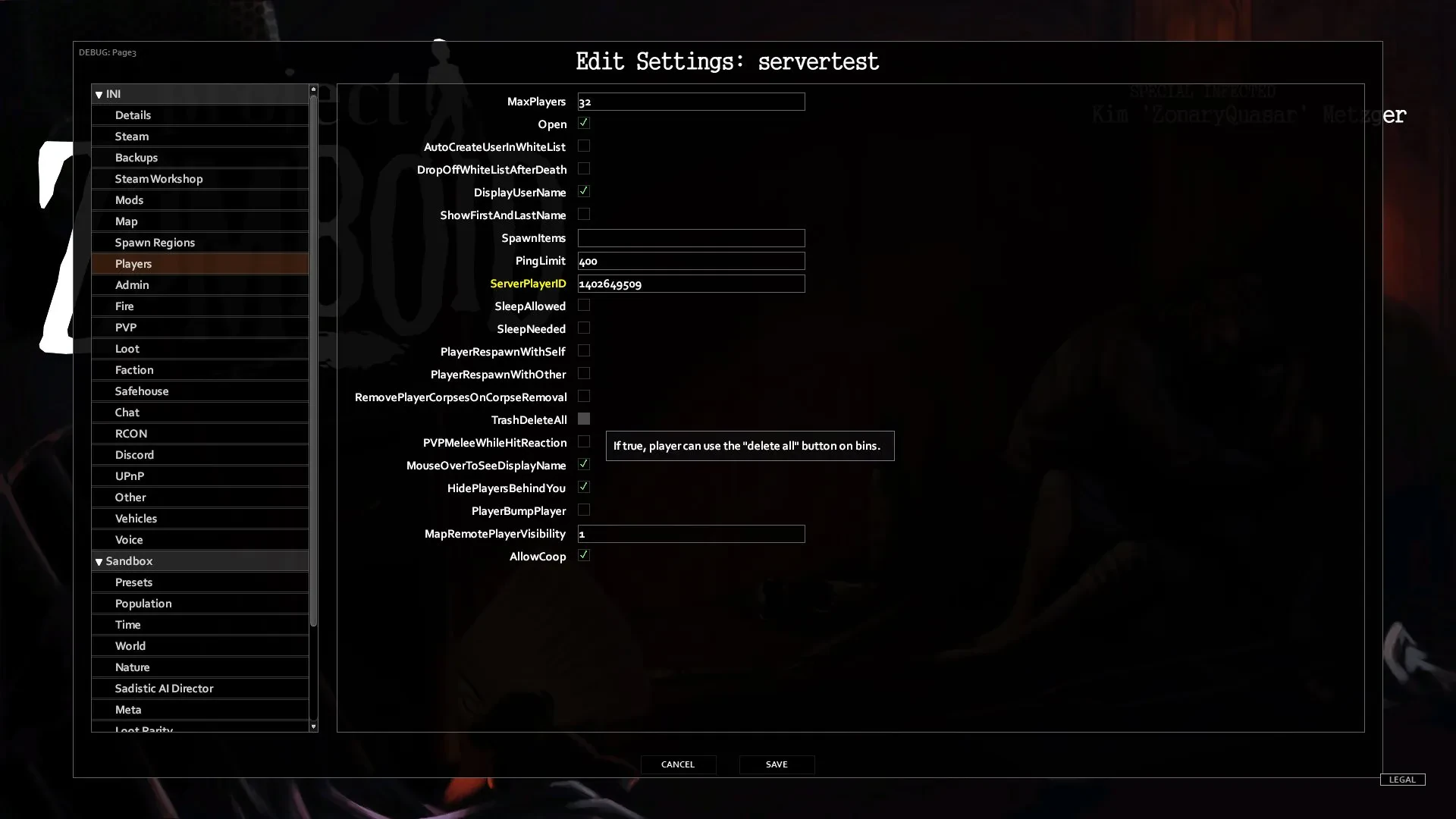Open the Steam settings page
Viewport: 1456px width, 819px height.
(132, 136)
